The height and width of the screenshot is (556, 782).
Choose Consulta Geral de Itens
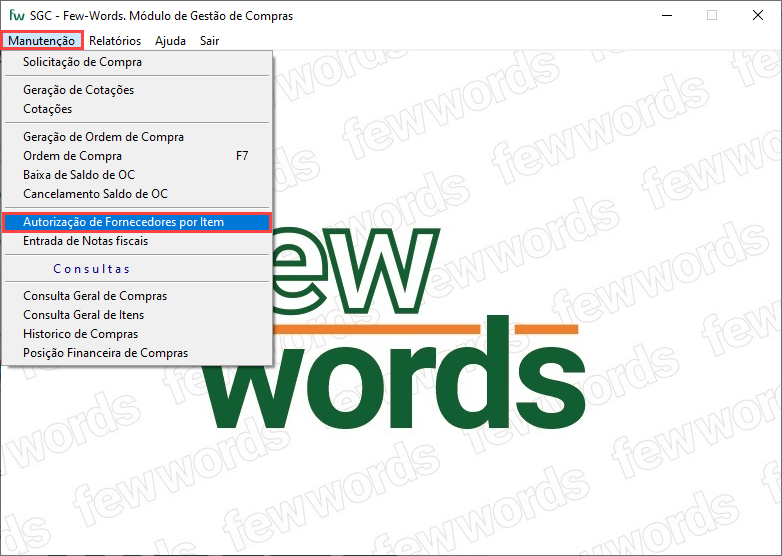tap(137, 315)
